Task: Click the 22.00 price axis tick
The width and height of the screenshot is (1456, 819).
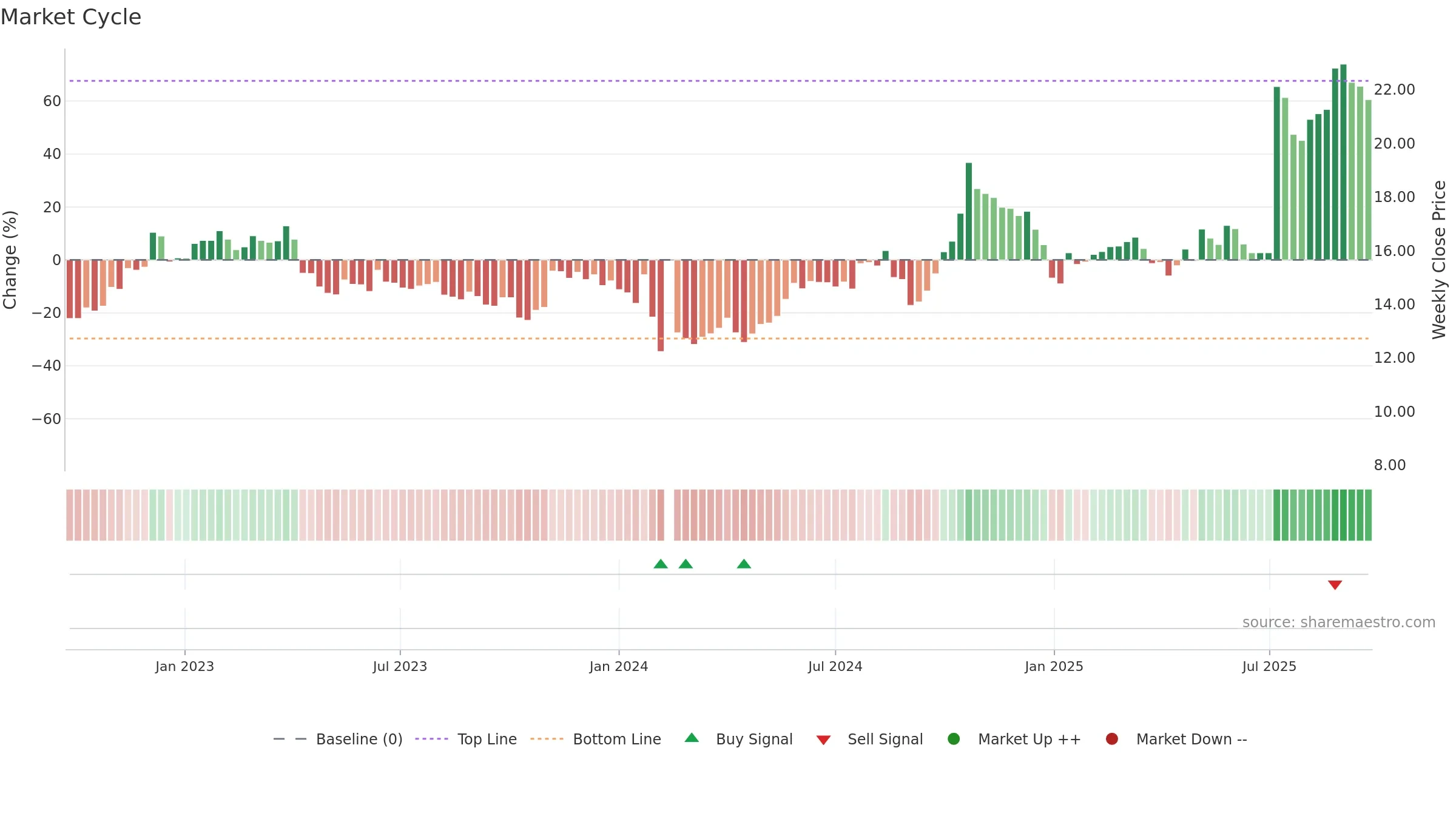Action: tap(1394, 90)
